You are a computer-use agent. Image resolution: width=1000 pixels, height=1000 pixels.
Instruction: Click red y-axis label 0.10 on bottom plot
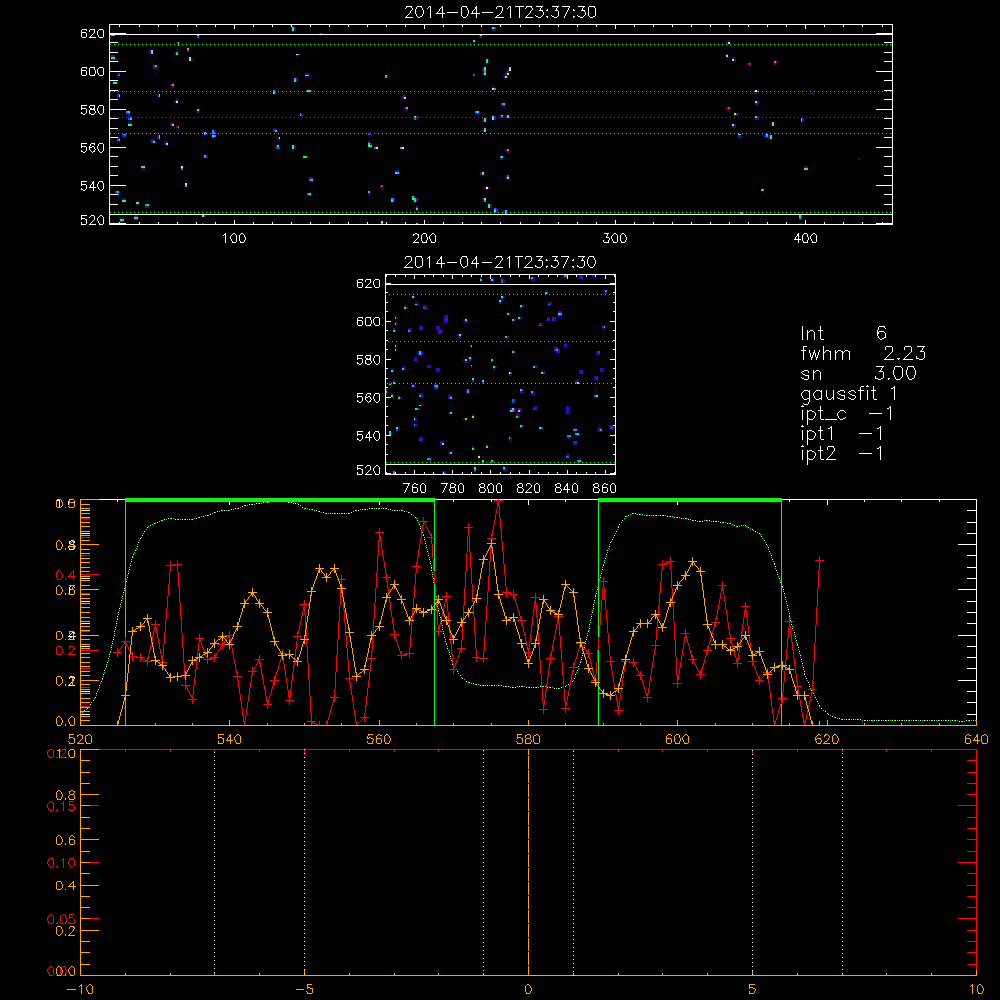tap(61, 862)
